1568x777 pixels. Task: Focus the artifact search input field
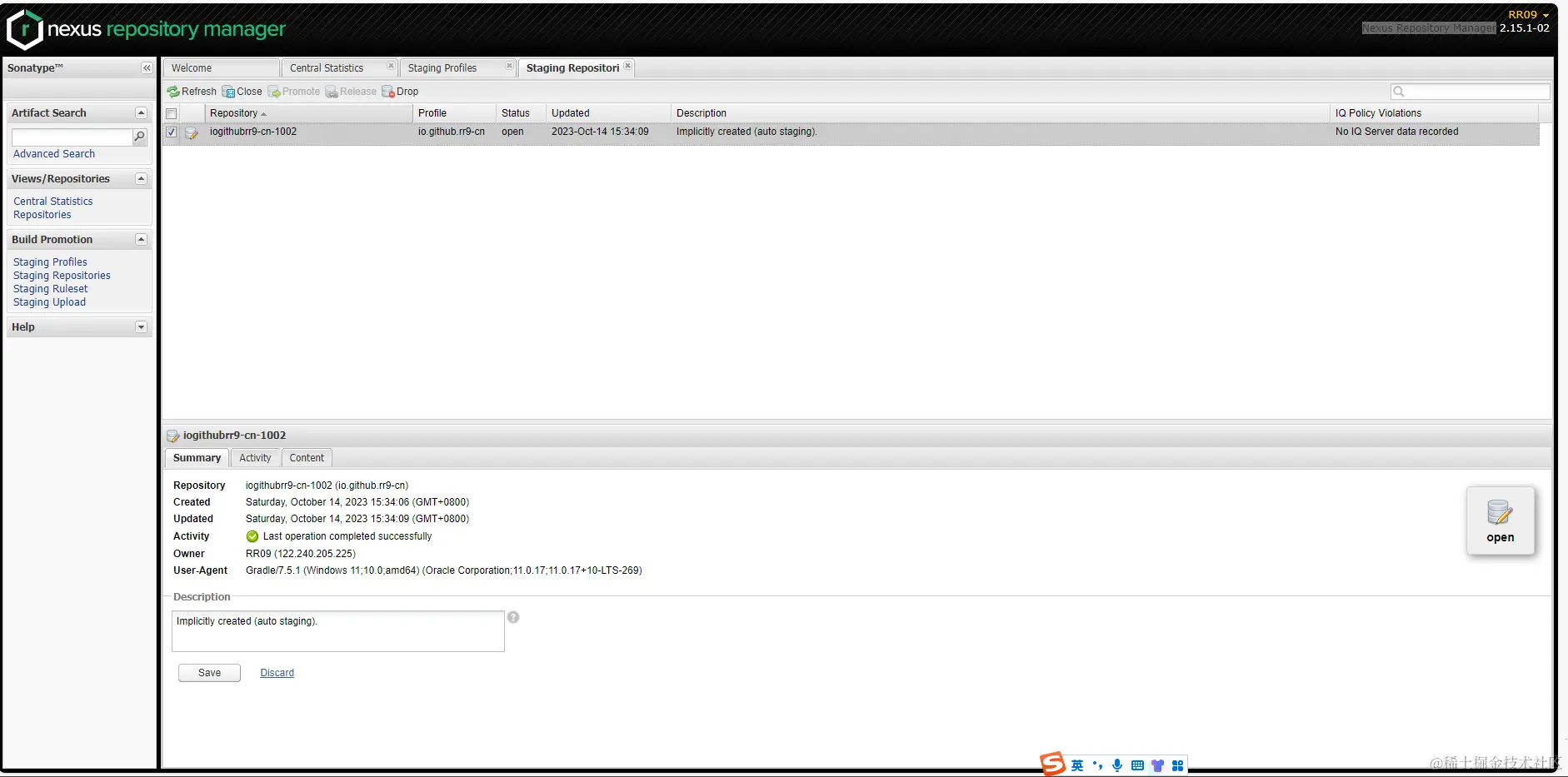(72, 137)
